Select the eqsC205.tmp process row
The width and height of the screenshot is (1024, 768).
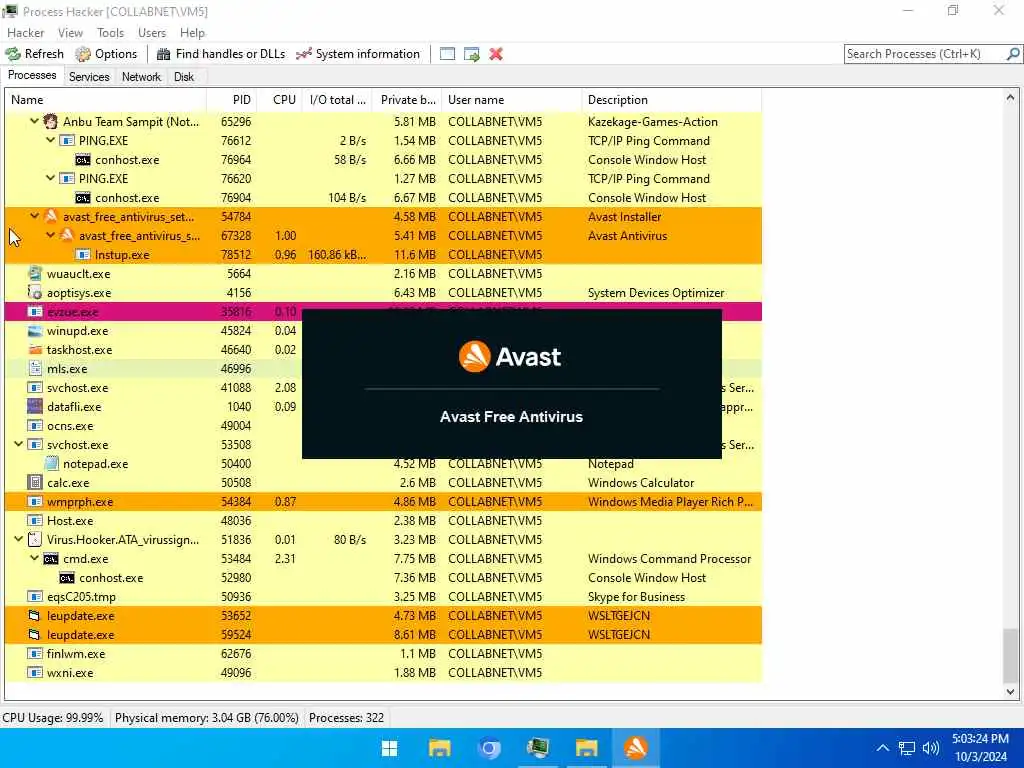point(383,597)
